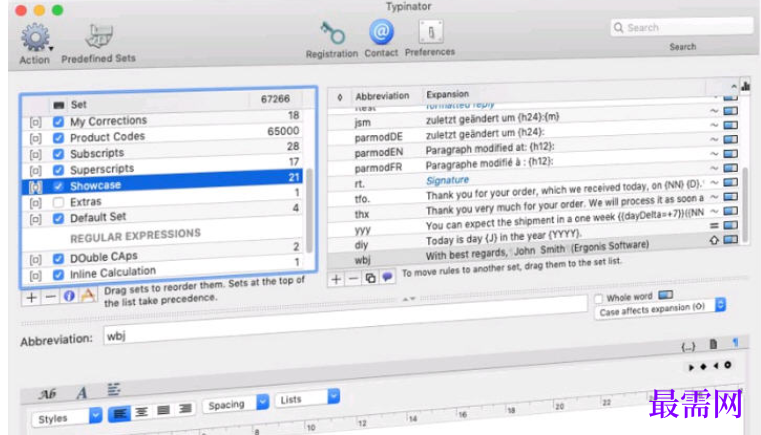Viewport: 761px width, 435px height.
Task: Open statistics bar chart icon
Action: tap(745, 86)
